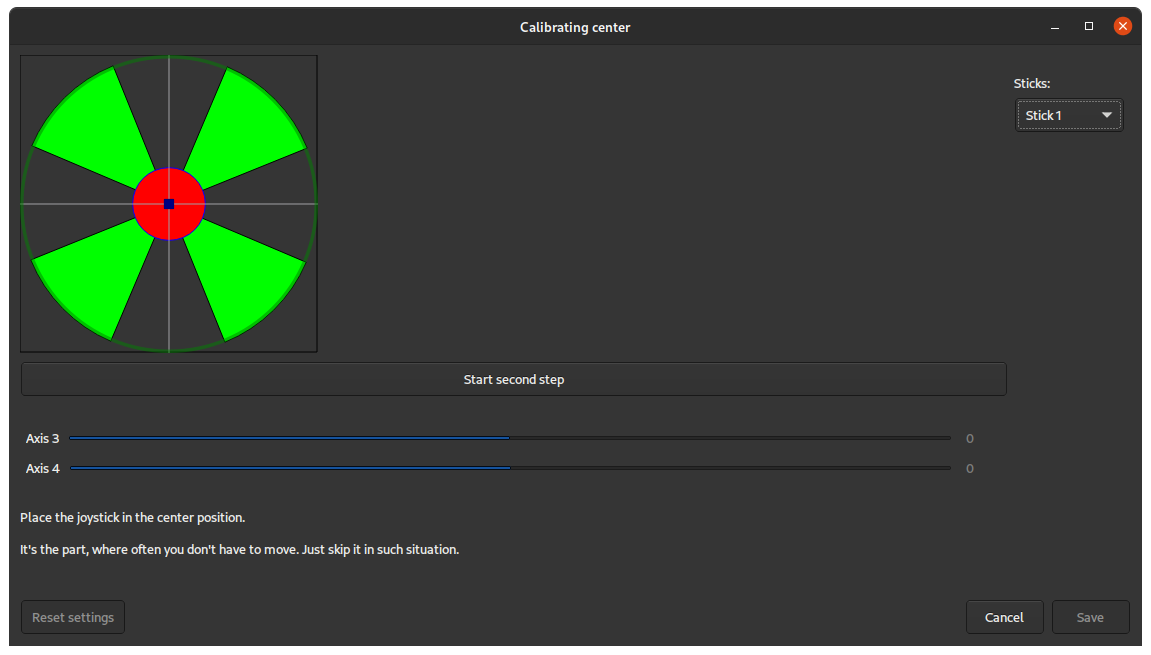Click the Calibrating center title bar

click(575, 26)
